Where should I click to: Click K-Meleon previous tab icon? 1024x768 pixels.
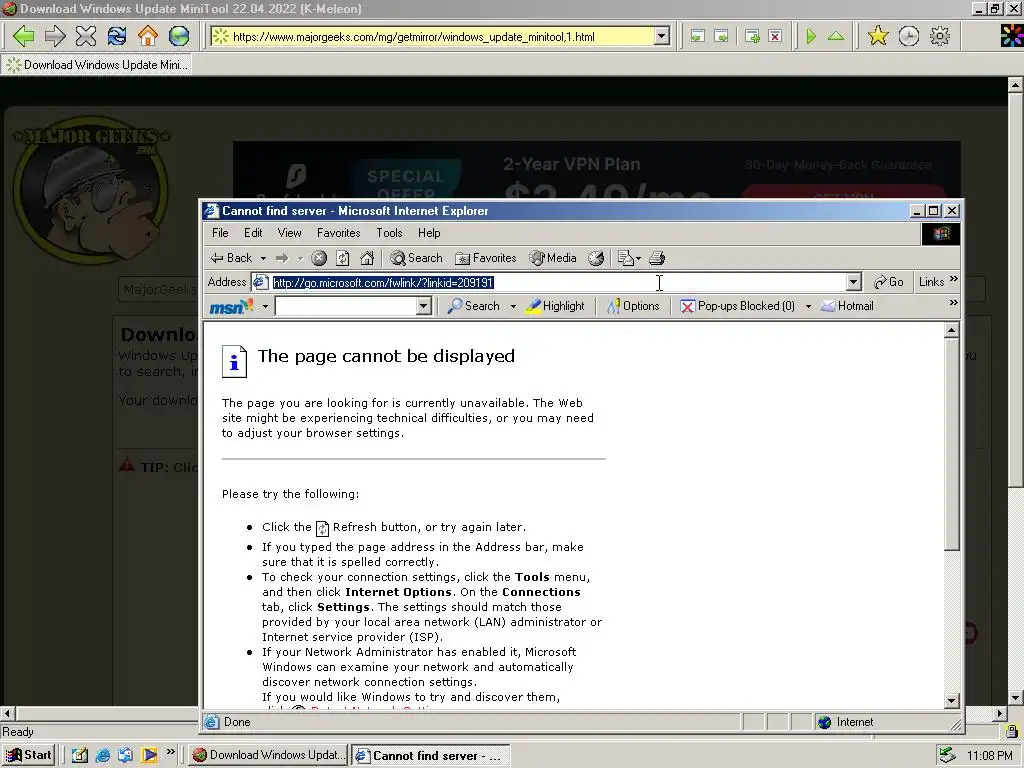[697, 36]
